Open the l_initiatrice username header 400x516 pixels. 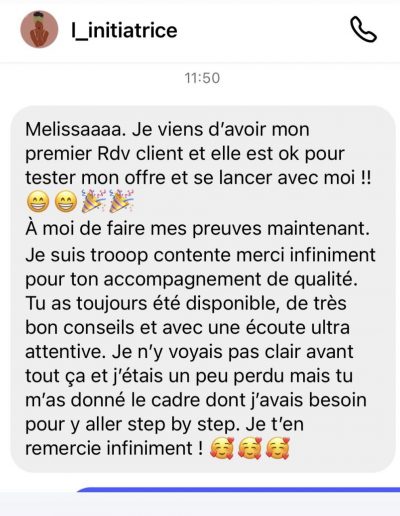(124, 31)
